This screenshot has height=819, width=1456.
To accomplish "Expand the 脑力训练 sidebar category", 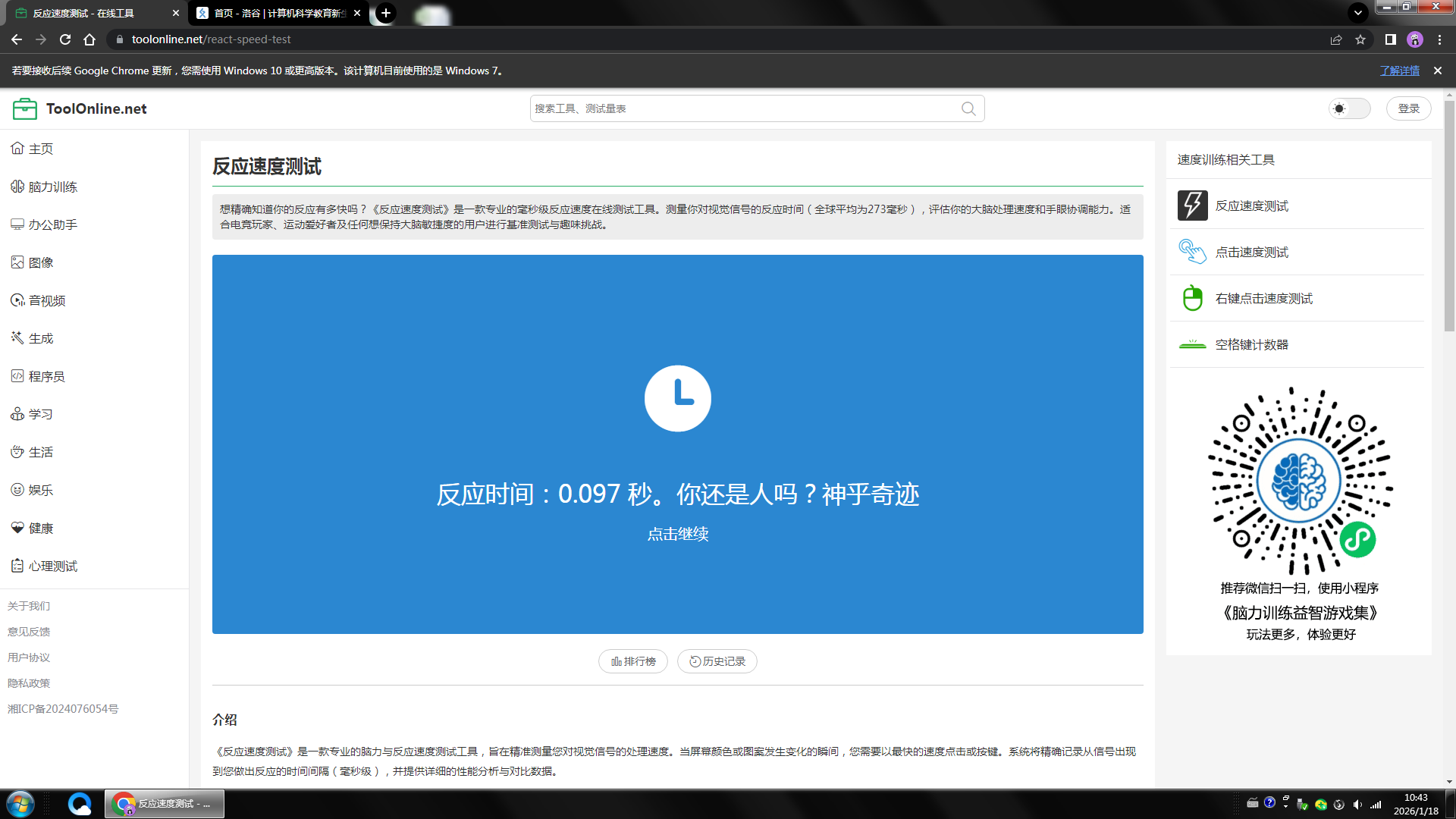I will pos(52,187).
